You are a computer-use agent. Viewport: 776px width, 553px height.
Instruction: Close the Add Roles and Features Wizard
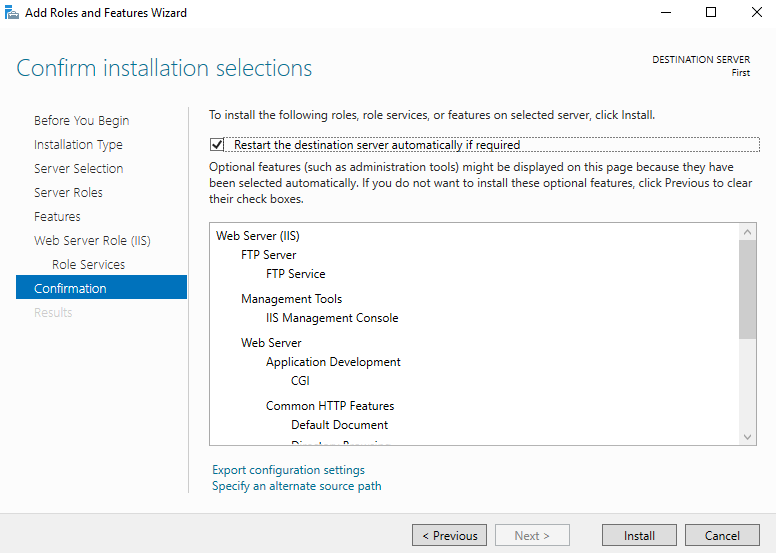756,12
